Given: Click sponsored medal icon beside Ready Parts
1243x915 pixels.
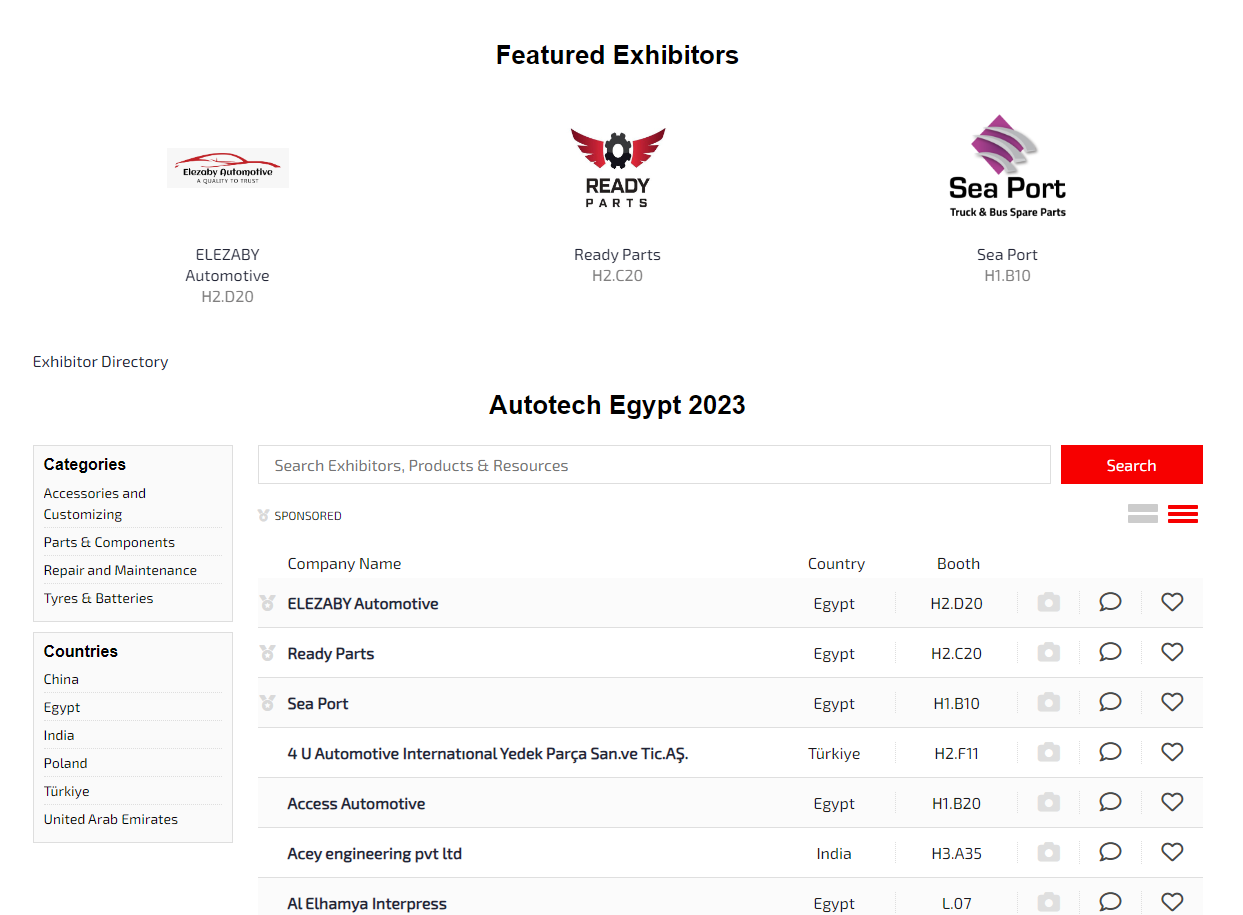Looking at the screenshot, I should 267,653.
